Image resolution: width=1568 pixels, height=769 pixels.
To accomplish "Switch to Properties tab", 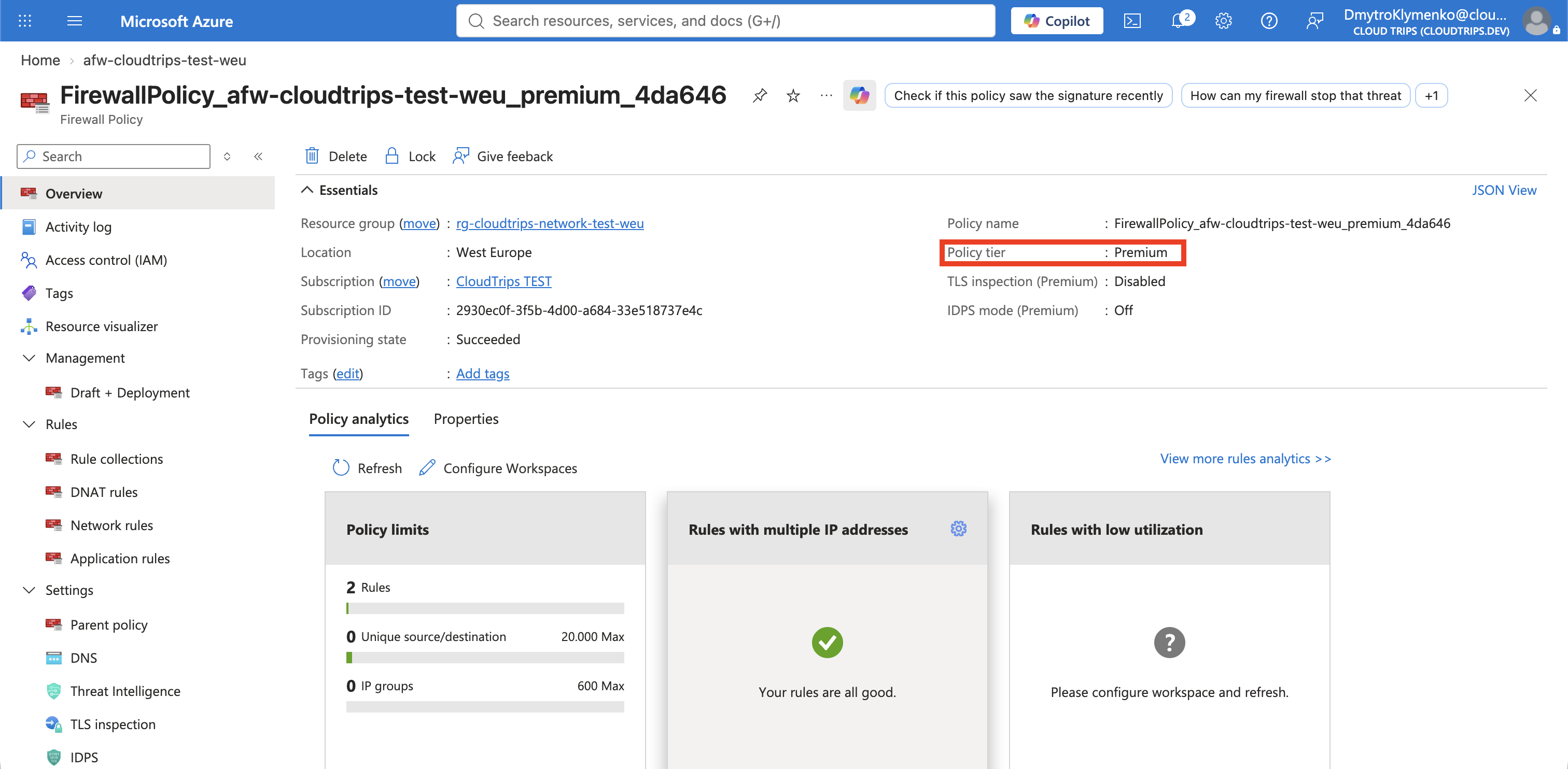I will 466,419.
